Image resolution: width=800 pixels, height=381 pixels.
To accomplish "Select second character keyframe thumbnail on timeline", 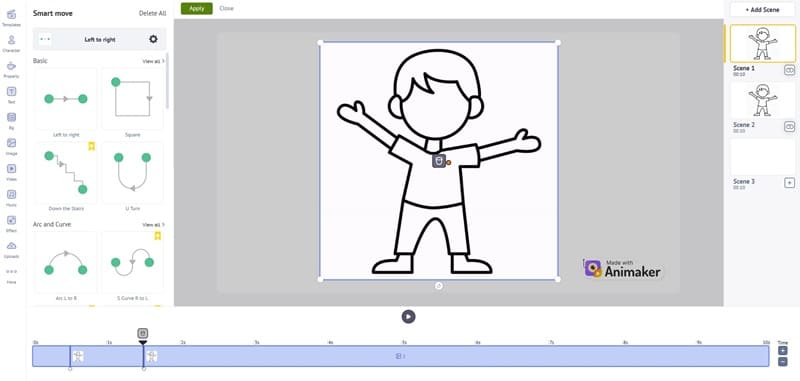I will click(x=152, y=356).
